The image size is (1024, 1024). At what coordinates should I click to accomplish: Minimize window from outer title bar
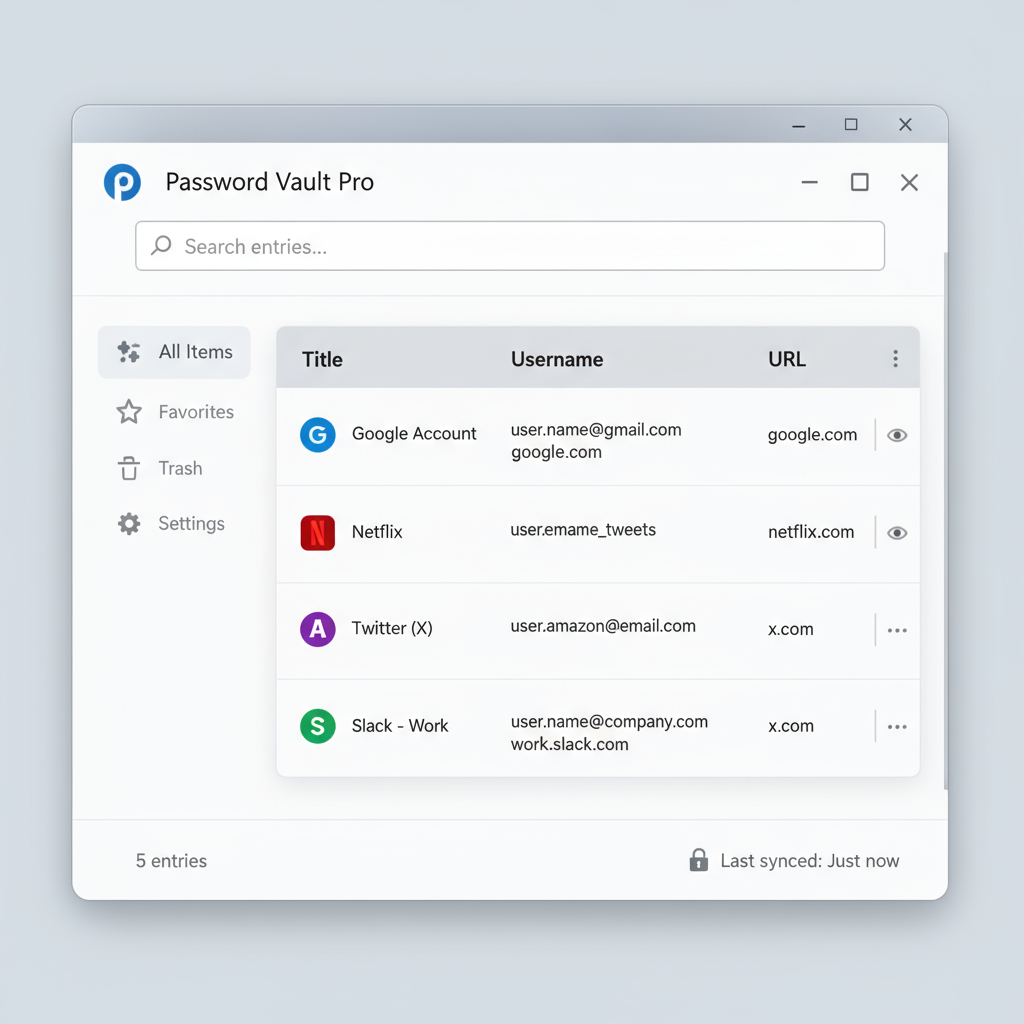tap(798, 125)
